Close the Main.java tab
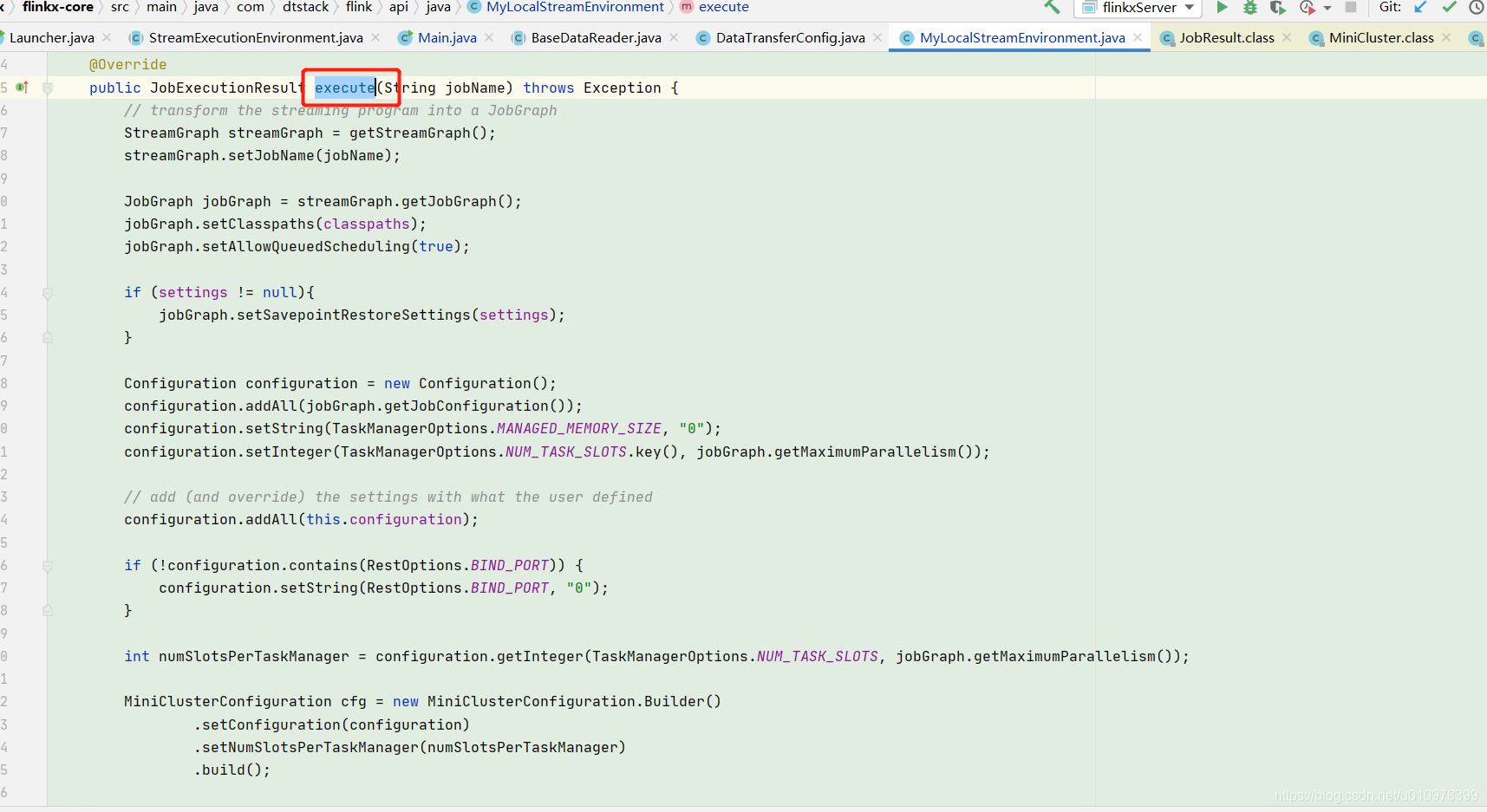This screenshot has height=812, width=1487. (489, 37)
